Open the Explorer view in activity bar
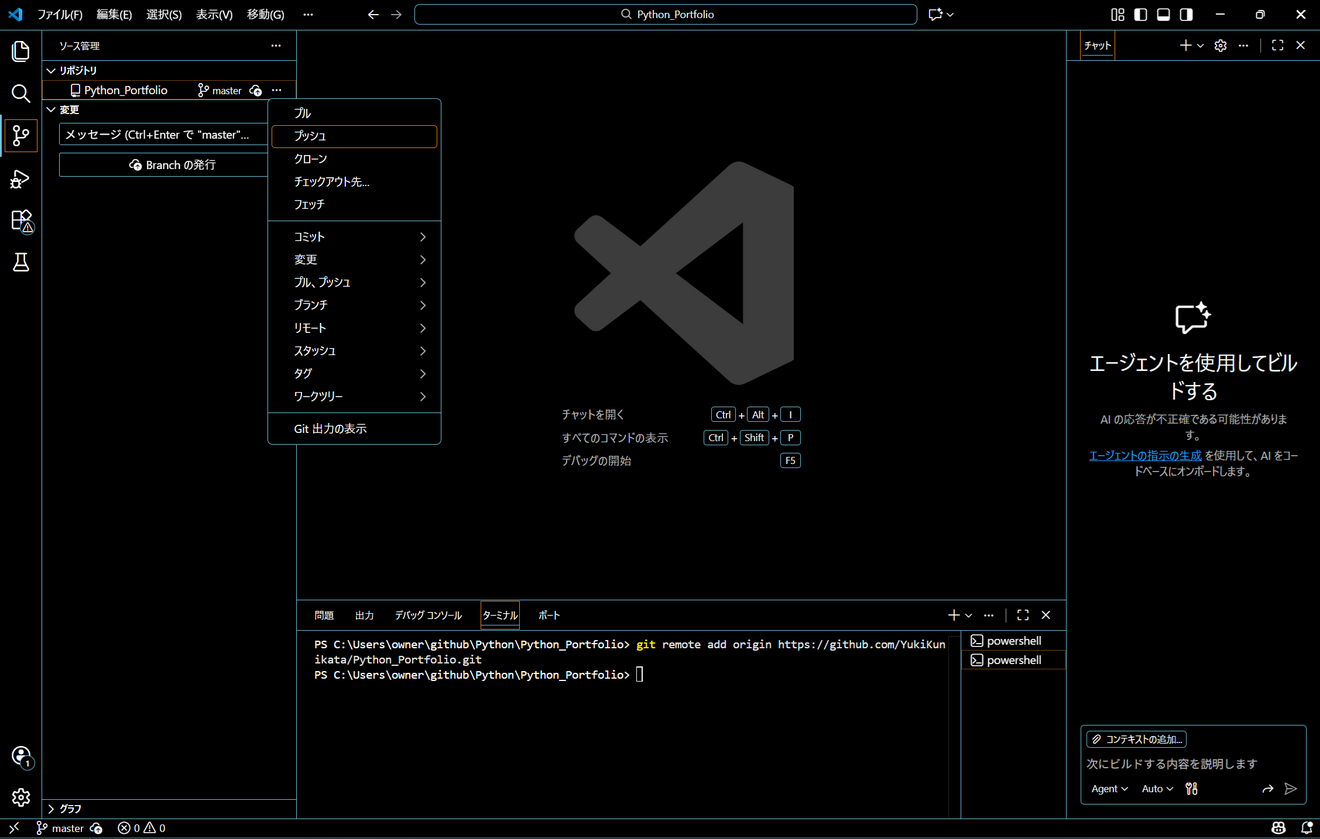1320x839 pixels. pyautogui.click(x=20, y=51)
